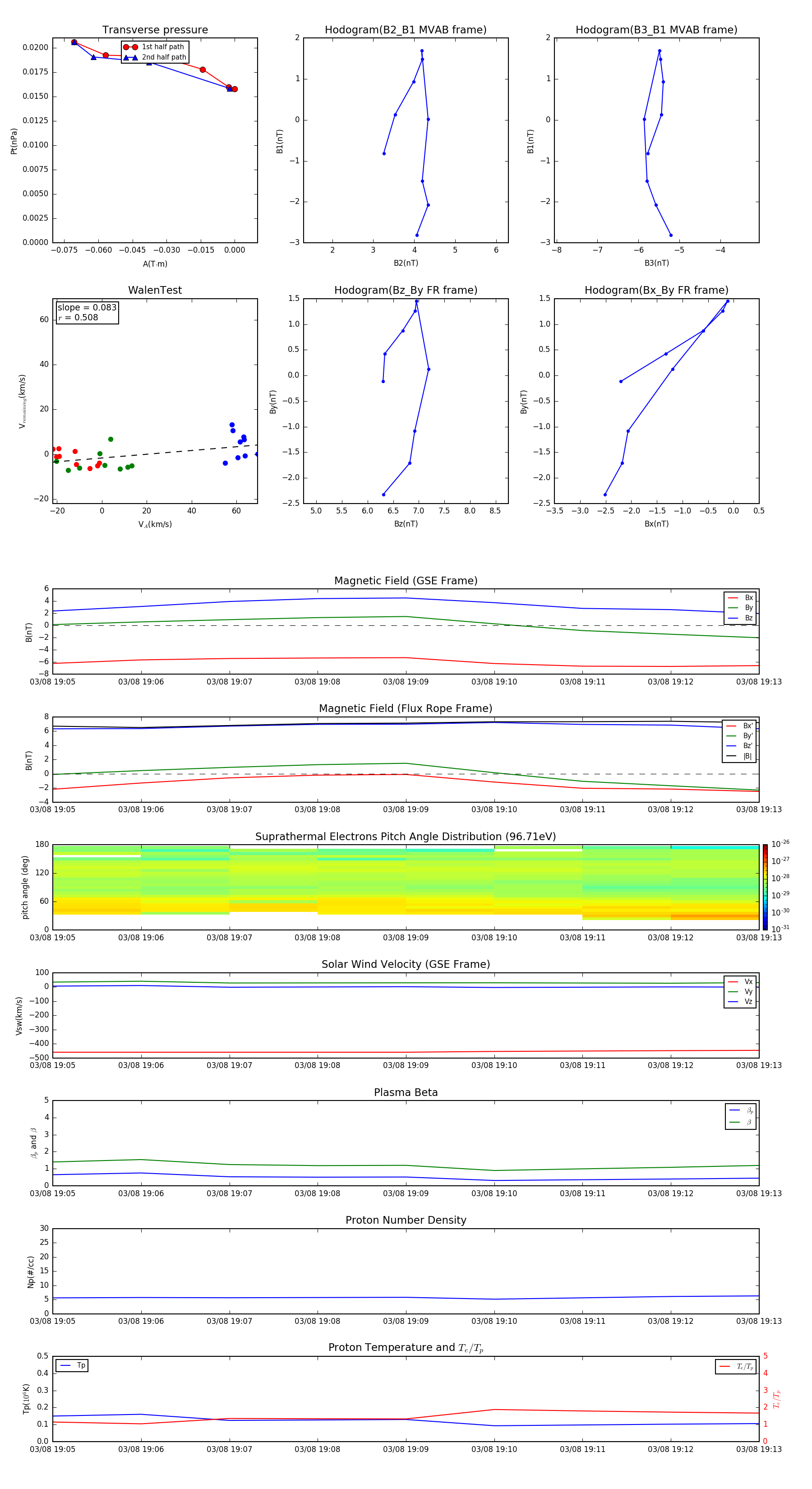The height and width of the screenshot is (1489, 812).
Task: Click the bottom-left data point in the Bx_By hodogram
Action: (605, 495)
